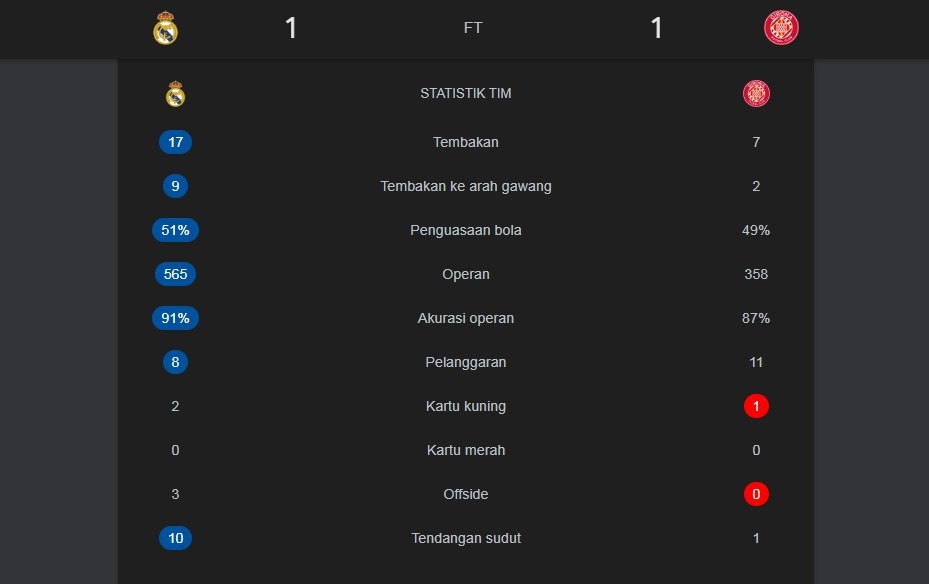Click the Penguasaan bola label
The image size is (929, 584).
(x=466, y=230)
